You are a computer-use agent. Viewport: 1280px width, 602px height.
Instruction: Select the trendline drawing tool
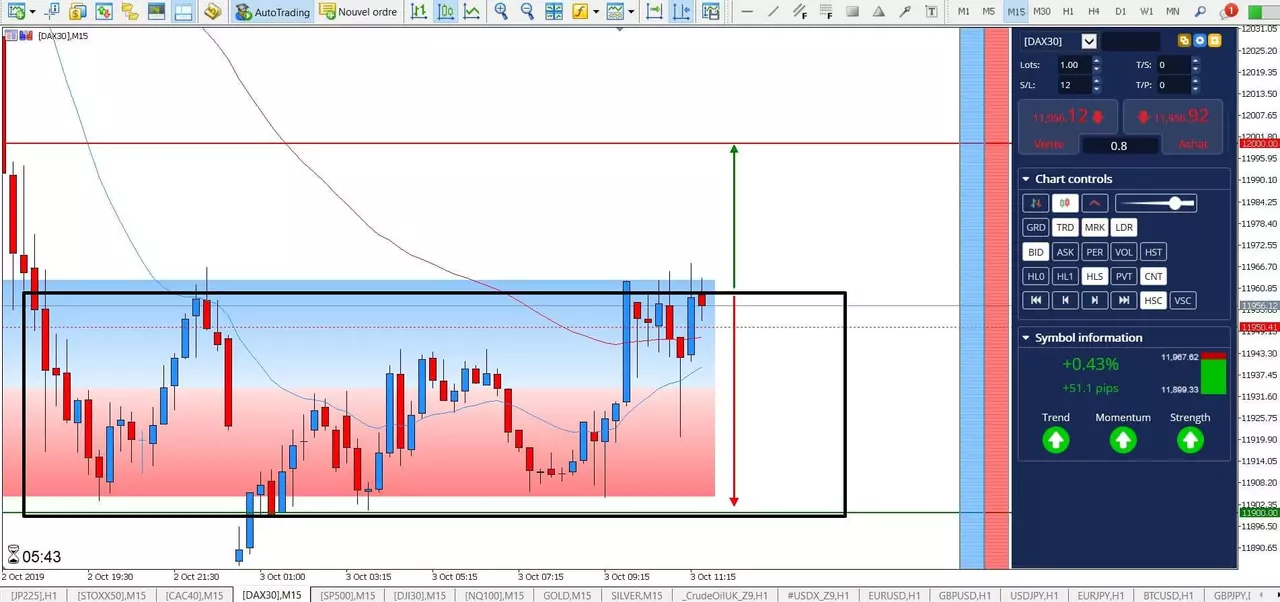773,12
